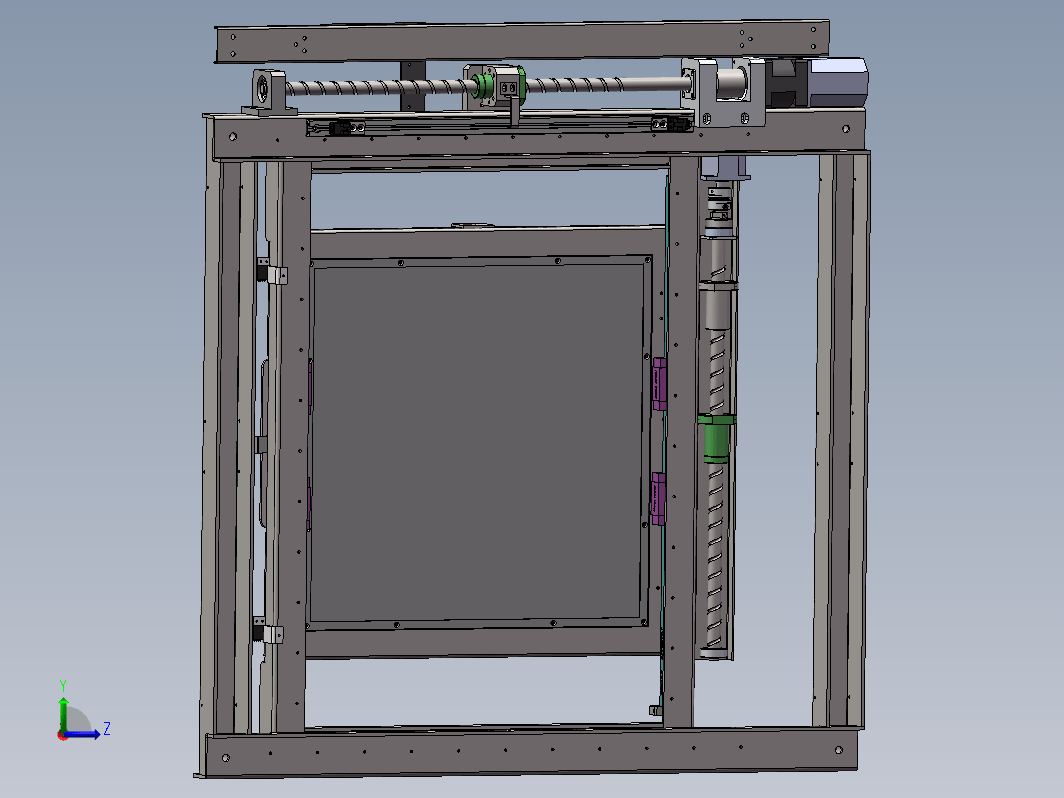Click the "Y" axis label
The image size is (1064, 798).
pos(62,685)
